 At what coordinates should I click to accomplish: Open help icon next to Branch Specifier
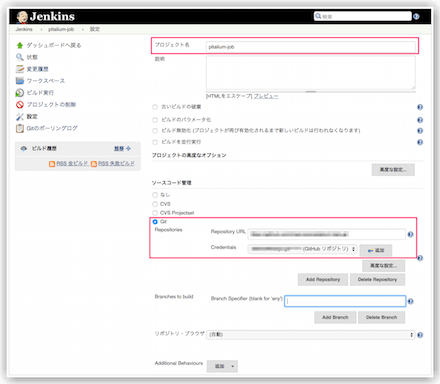410,301
